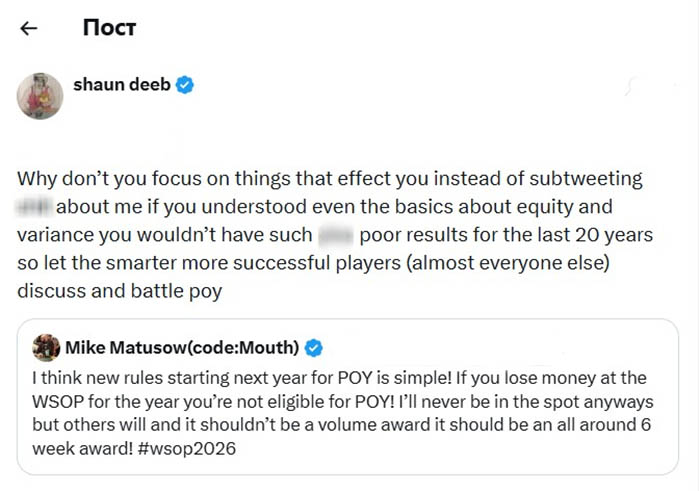The width and height of the screenshot is (700, 491).
Task: Go back using the left arrow
Action: coord(29,29)
